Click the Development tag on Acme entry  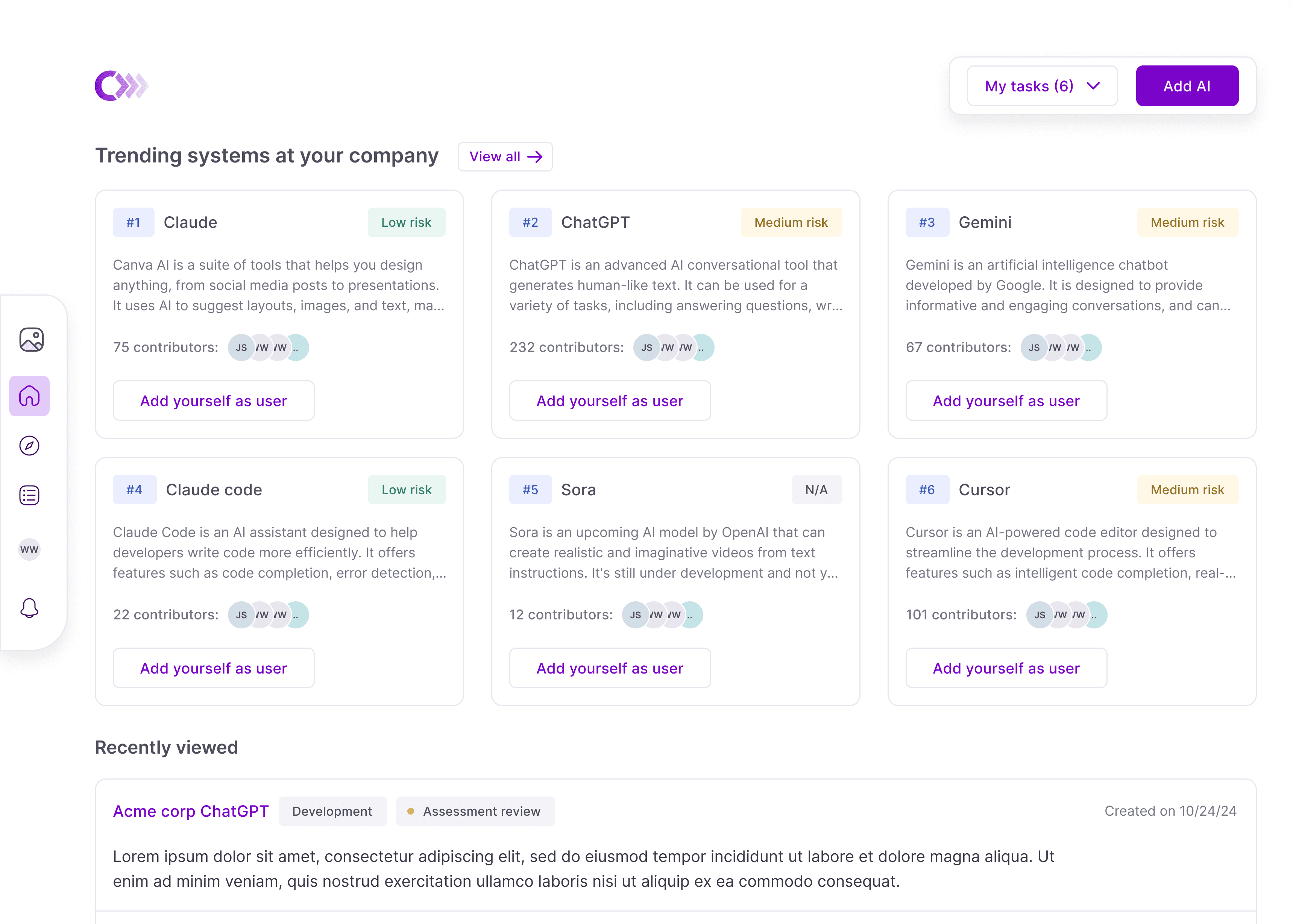332,811
